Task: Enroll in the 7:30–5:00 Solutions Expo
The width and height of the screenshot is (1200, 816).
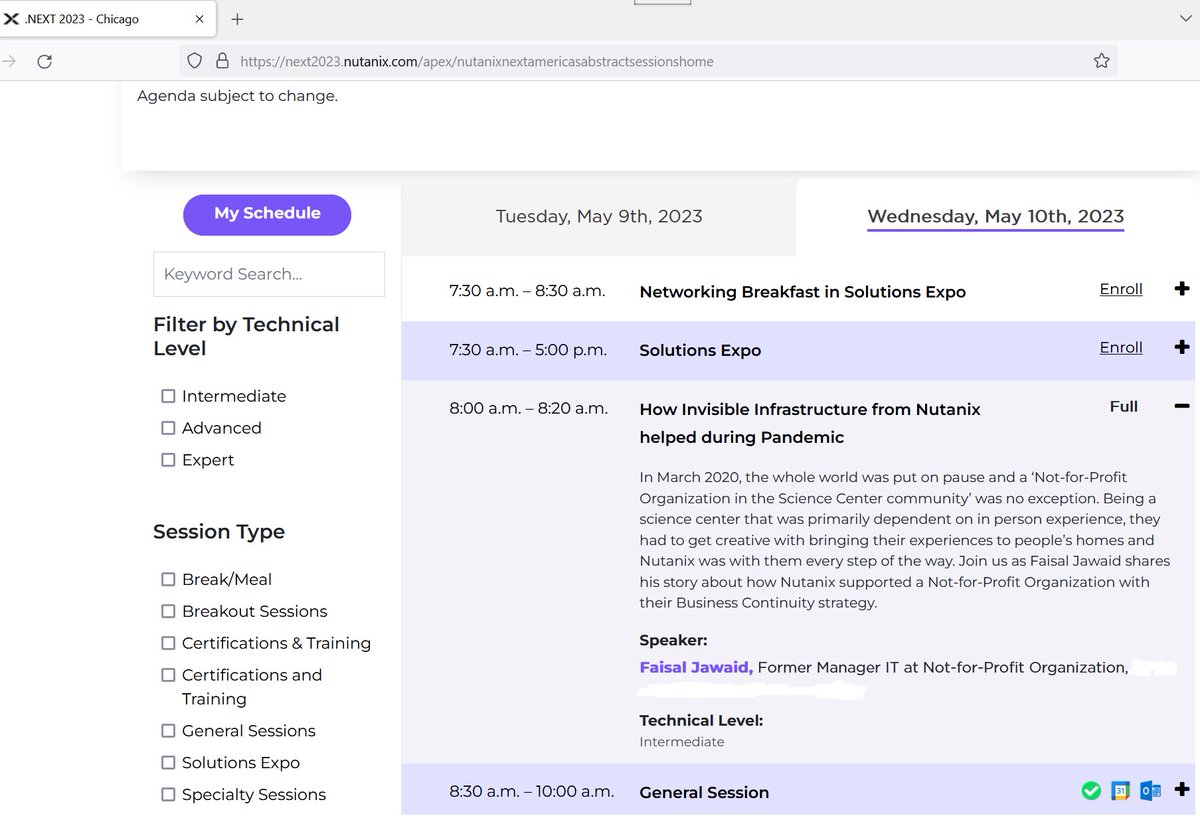Action: coord(1121,347)
